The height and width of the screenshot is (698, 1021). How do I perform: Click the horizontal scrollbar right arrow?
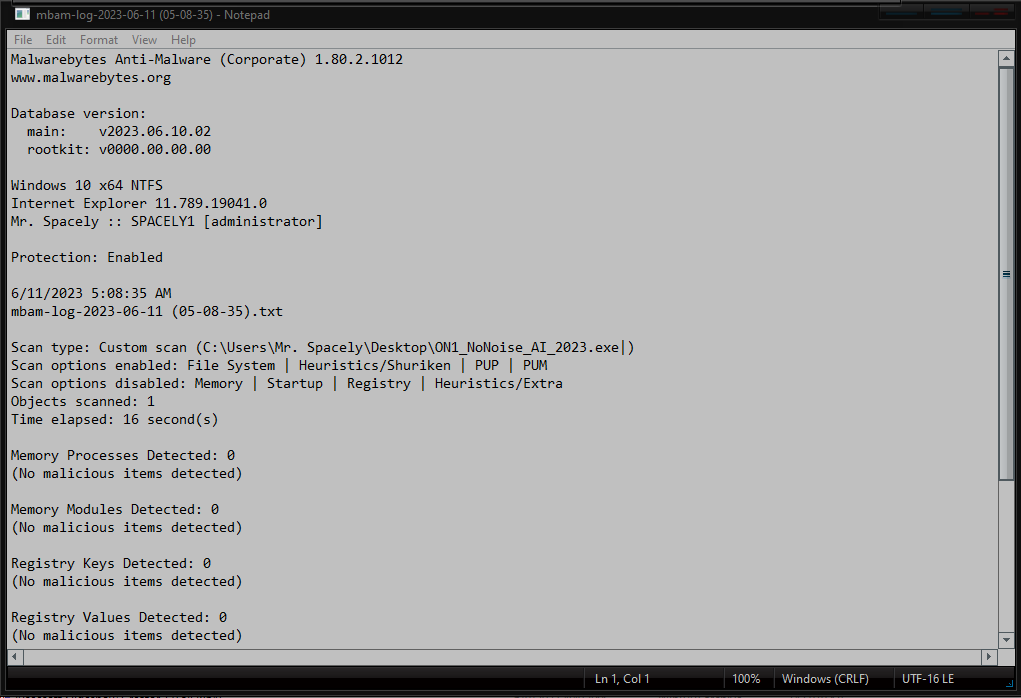[989, 656]
